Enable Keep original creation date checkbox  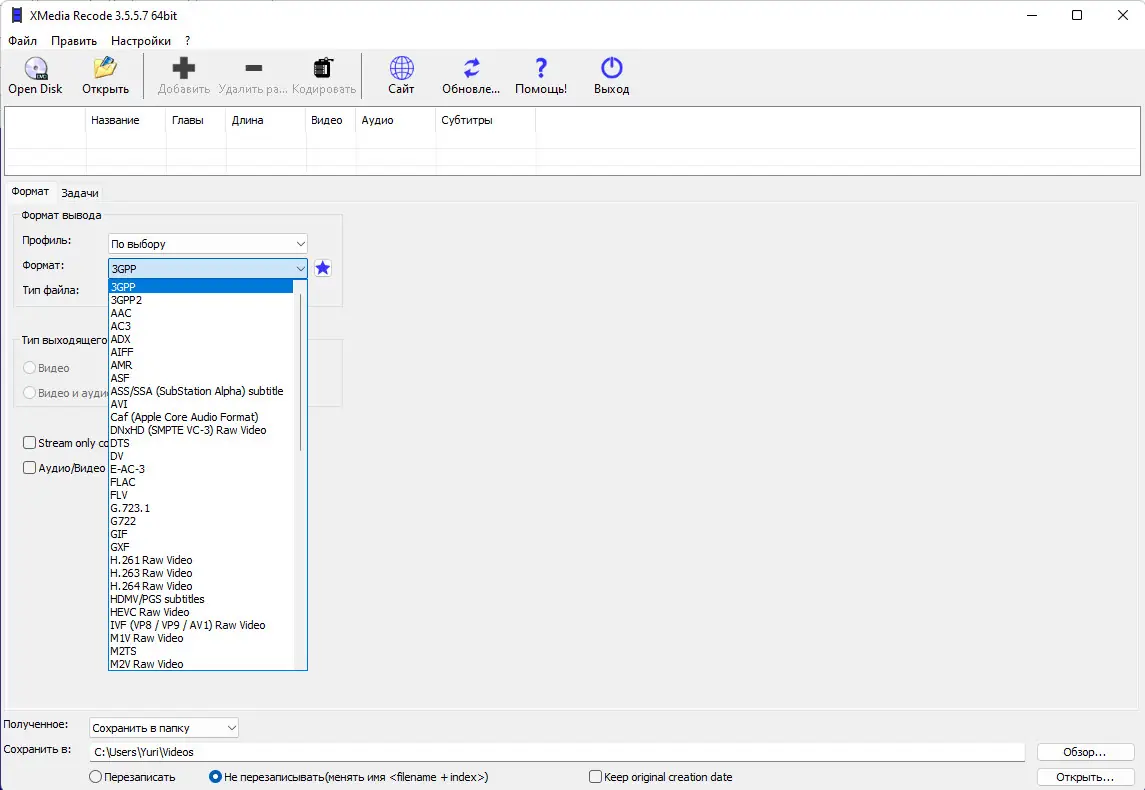click(x=595, y=777)
